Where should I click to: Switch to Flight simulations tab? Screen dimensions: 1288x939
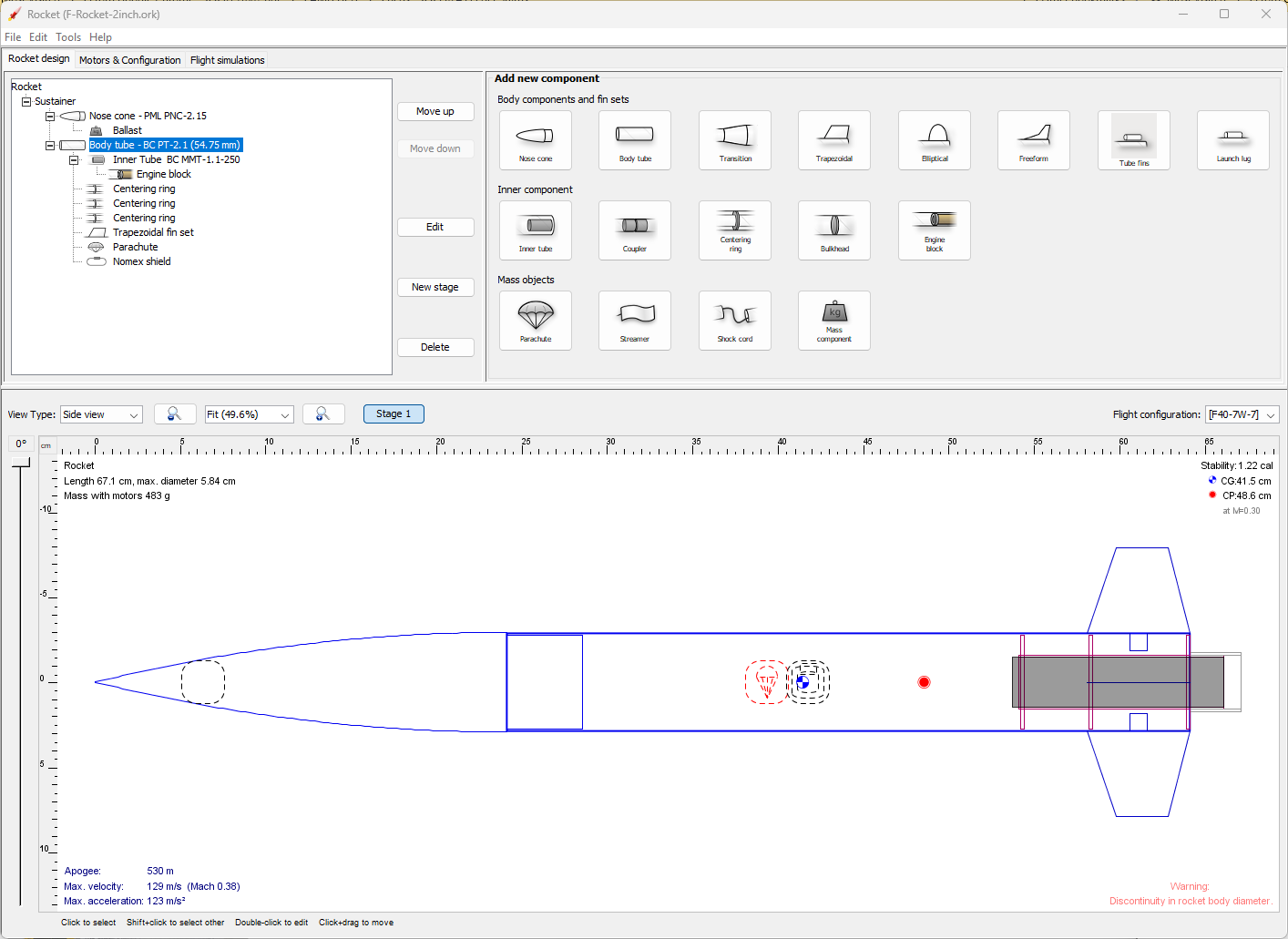(x=227, y=60)
